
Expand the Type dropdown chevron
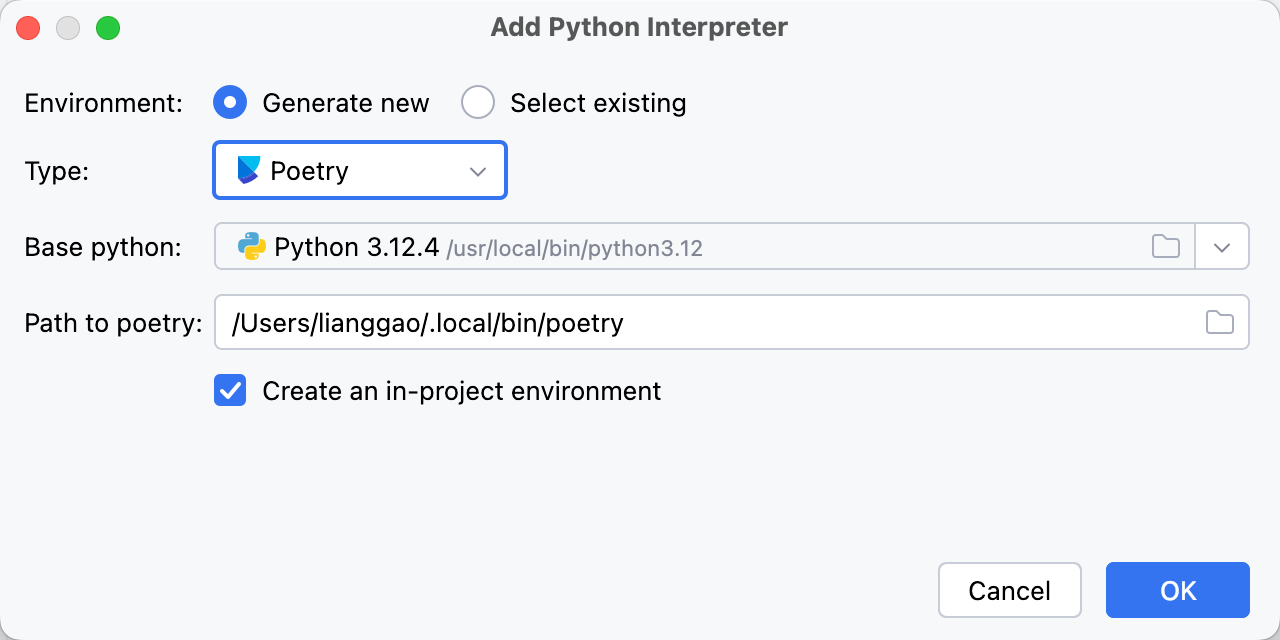(478, 172)
